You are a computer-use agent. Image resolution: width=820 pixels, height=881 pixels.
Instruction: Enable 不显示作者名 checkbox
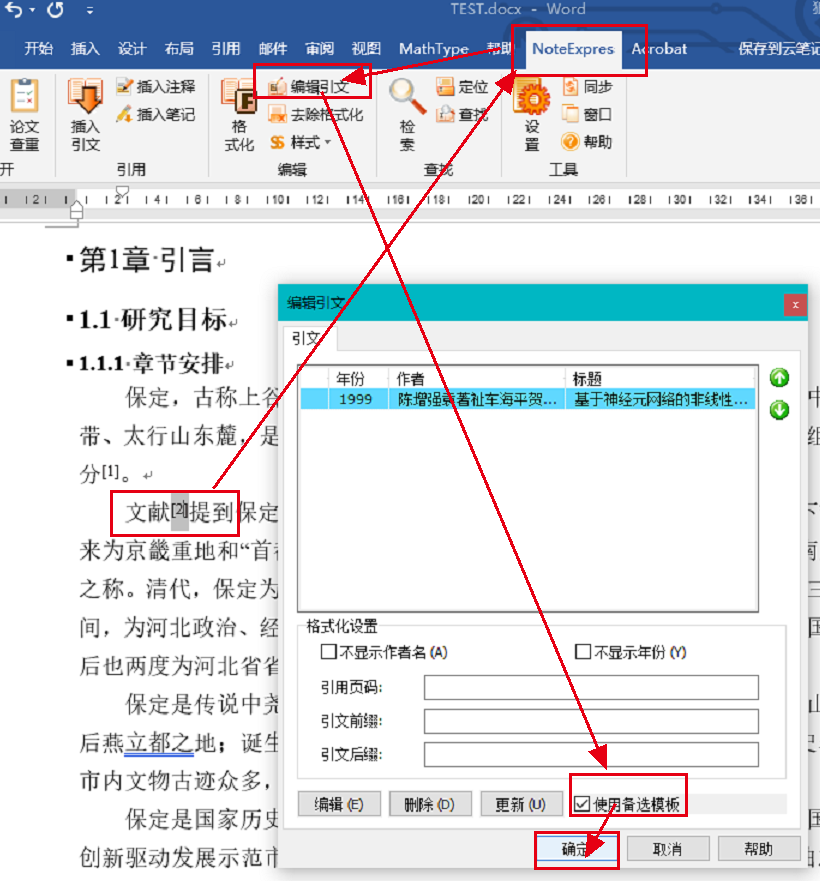tap(328, 652)
